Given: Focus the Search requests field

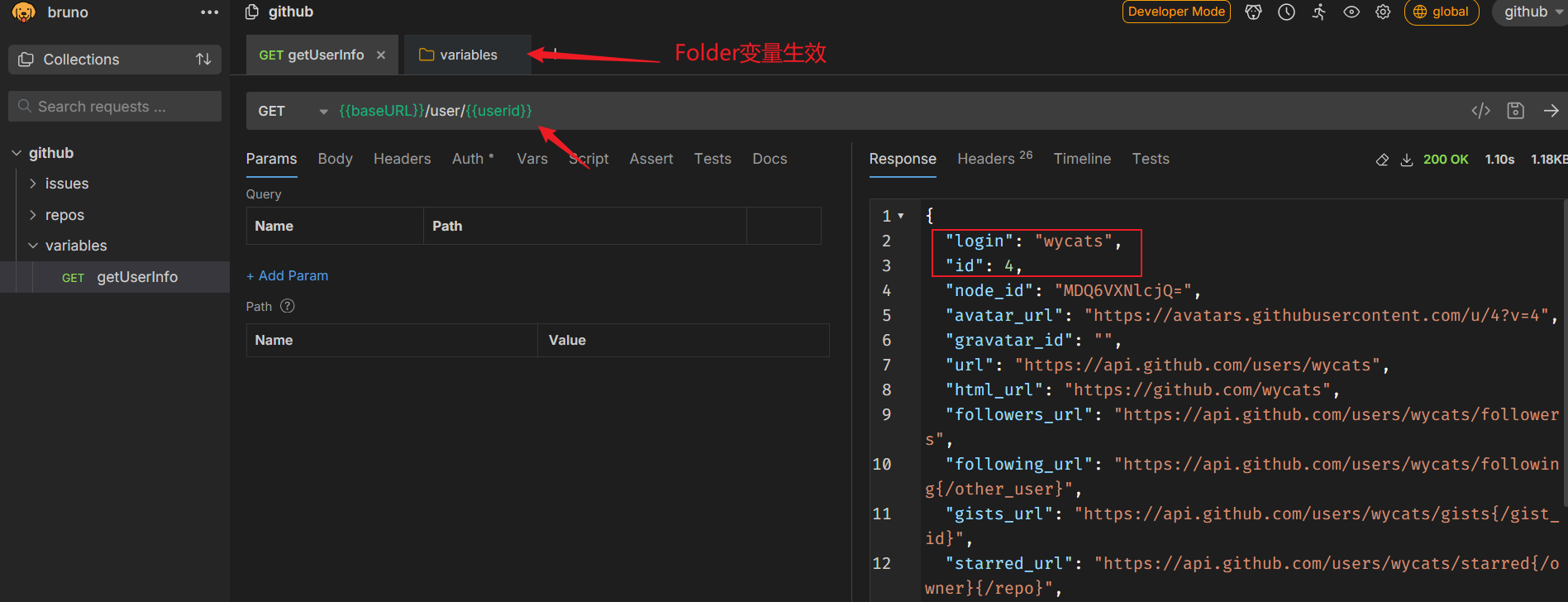Looking at the screenshot, I should pyautogui.click(x=115, y=107).
